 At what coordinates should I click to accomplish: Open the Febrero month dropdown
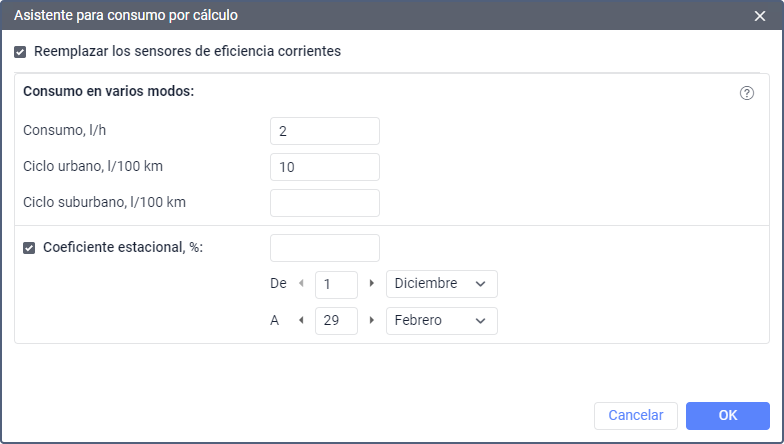[441, 321]
